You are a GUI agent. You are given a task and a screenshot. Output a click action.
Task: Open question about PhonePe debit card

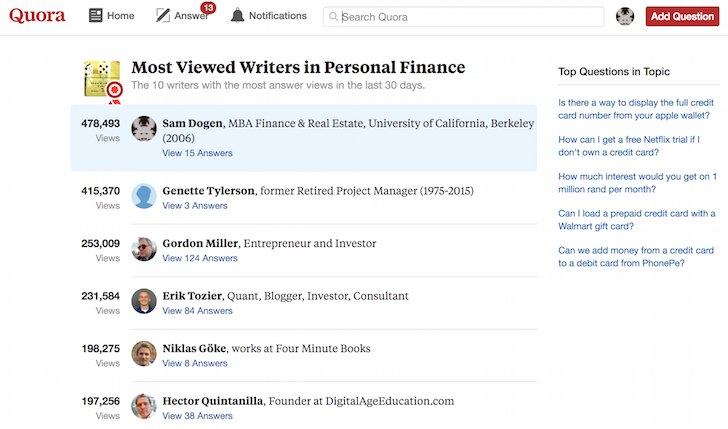(x=636, y=257)
